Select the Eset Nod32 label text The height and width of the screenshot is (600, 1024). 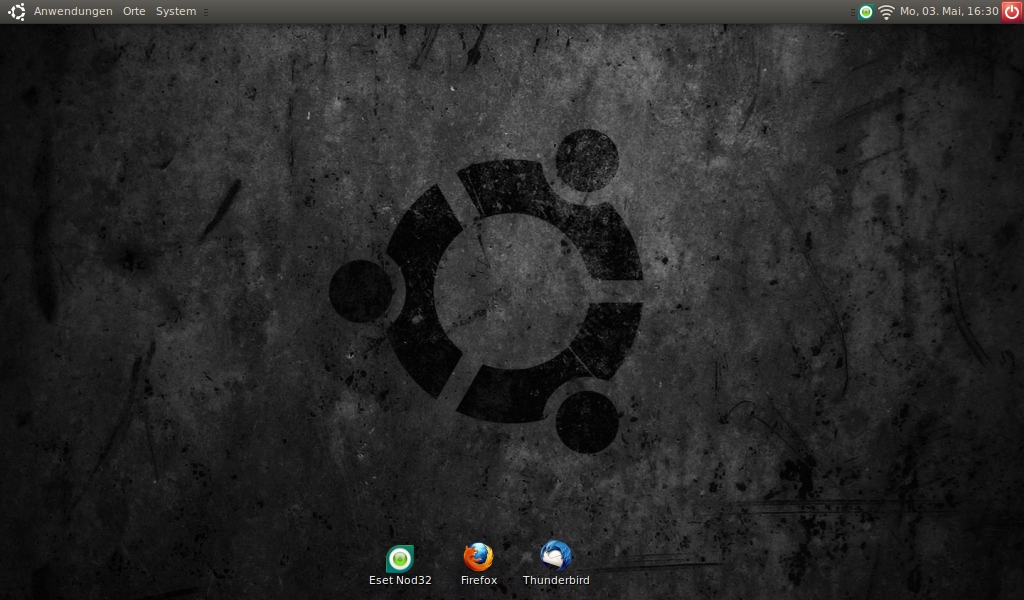pyautogui.click(x=400, y=580)
